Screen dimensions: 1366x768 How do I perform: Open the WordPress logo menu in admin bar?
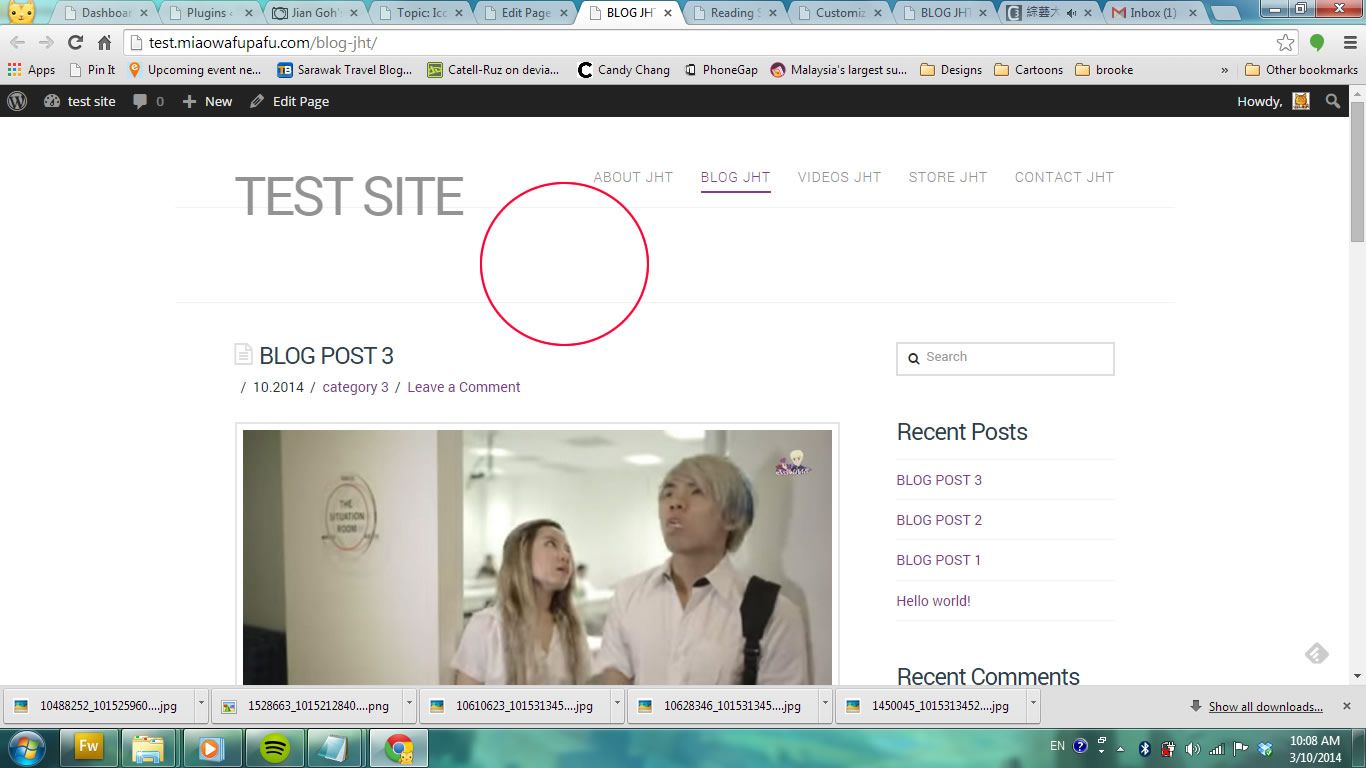click(x=16, y=101)
